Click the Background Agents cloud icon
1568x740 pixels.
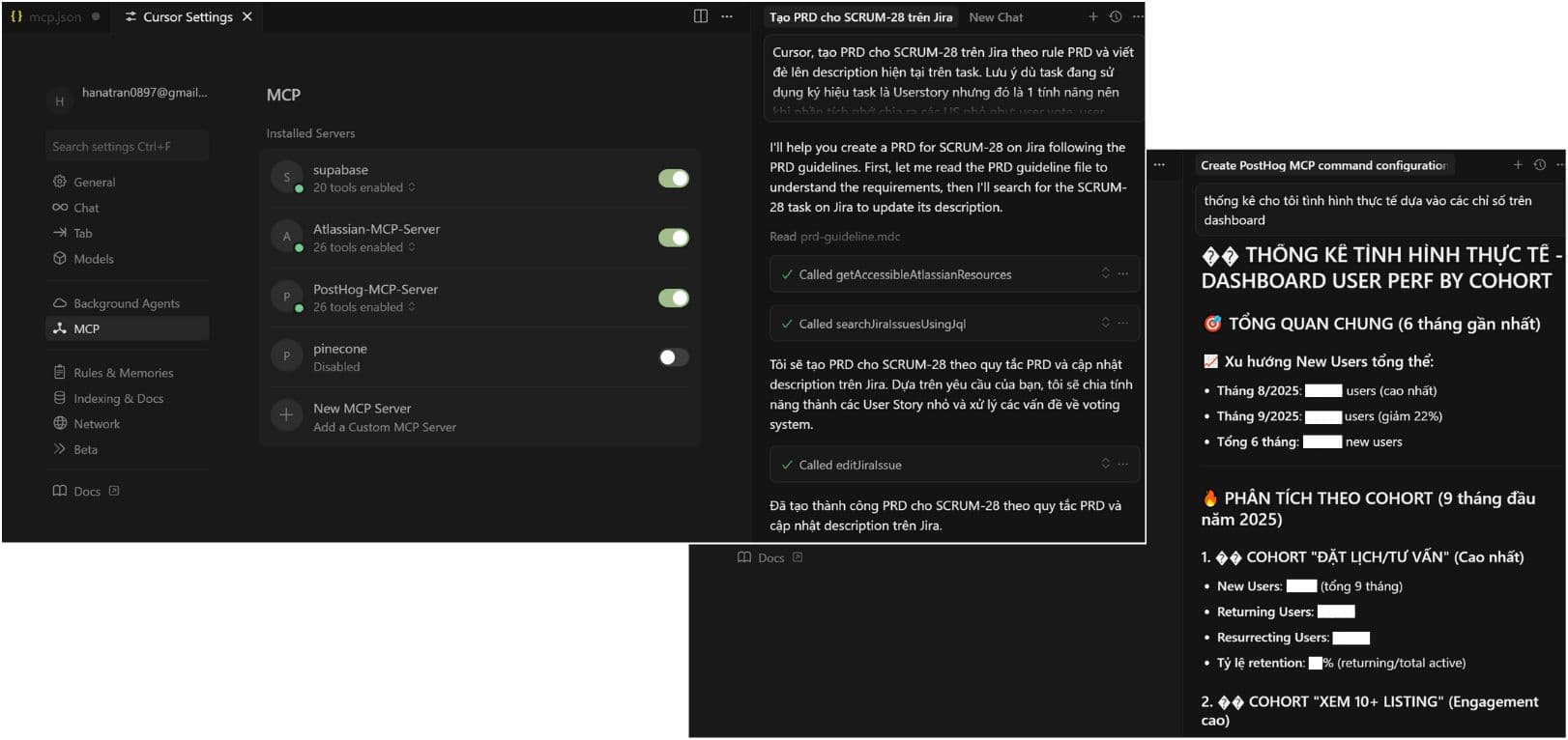coord(60,302)
